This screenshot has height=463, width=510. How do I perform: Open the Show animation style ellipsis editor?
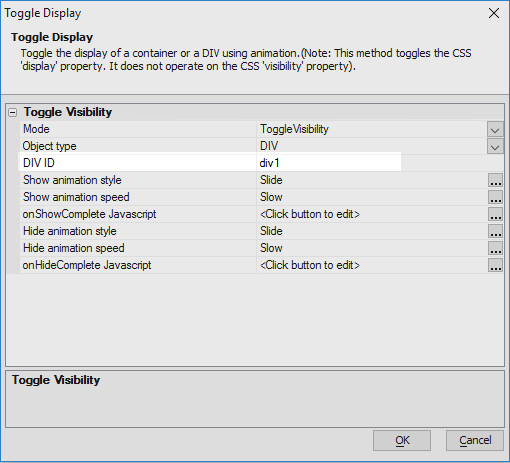pos(495,180)
